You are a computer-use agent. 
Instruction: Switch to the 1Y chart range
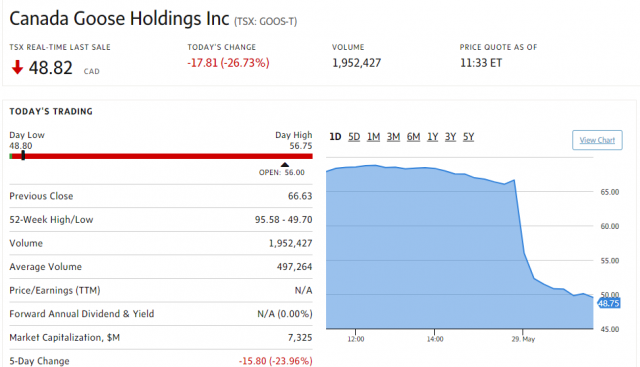(432, 137)
